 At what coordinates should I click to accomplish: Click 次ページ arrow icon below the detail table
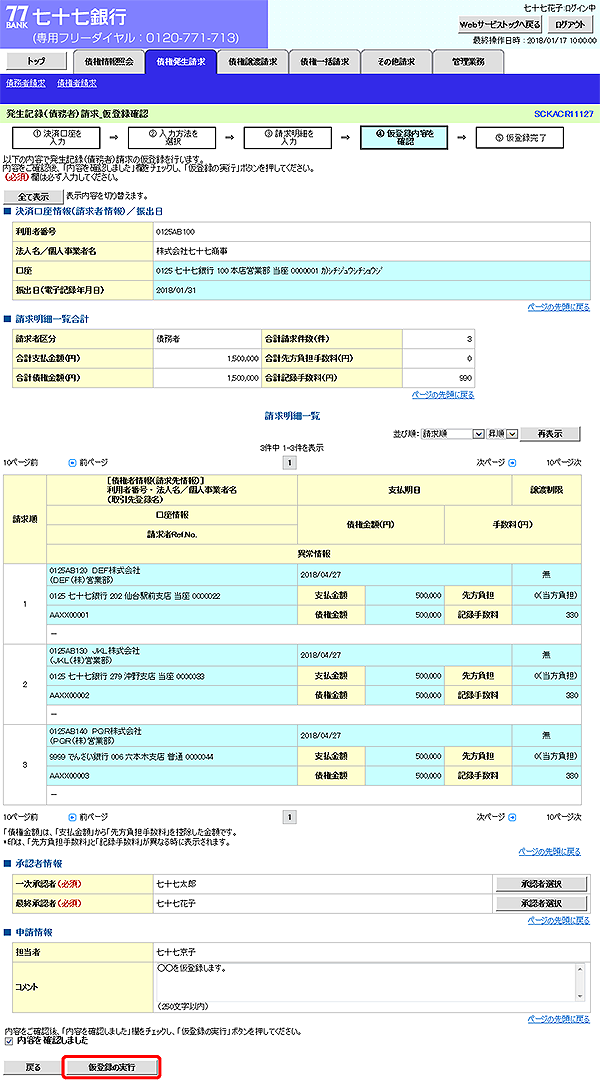512,817
